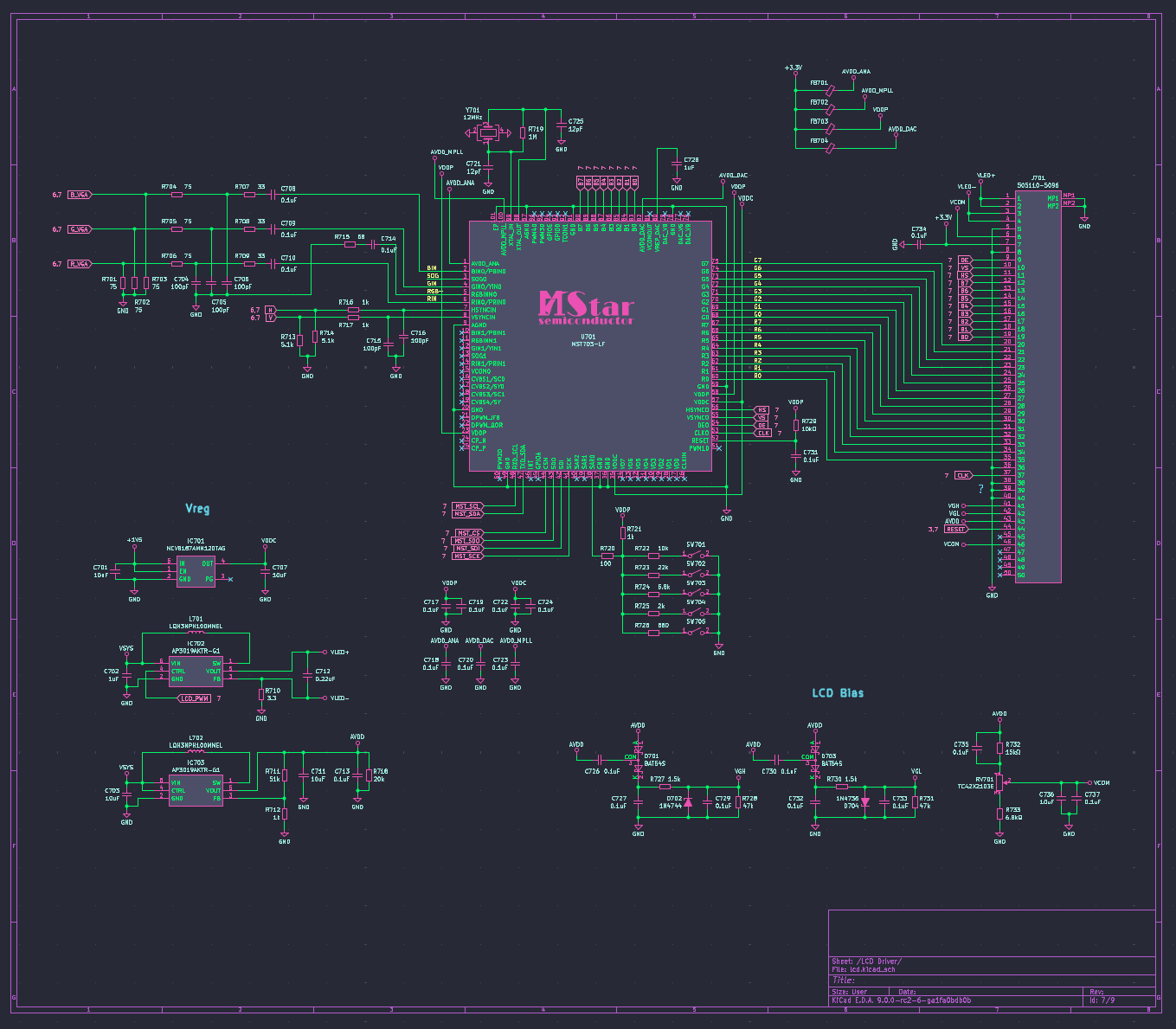This screenshot has width=1176, height=1029.
Task: Pick the RV701 potentiometer symbol
Action: 999,781
